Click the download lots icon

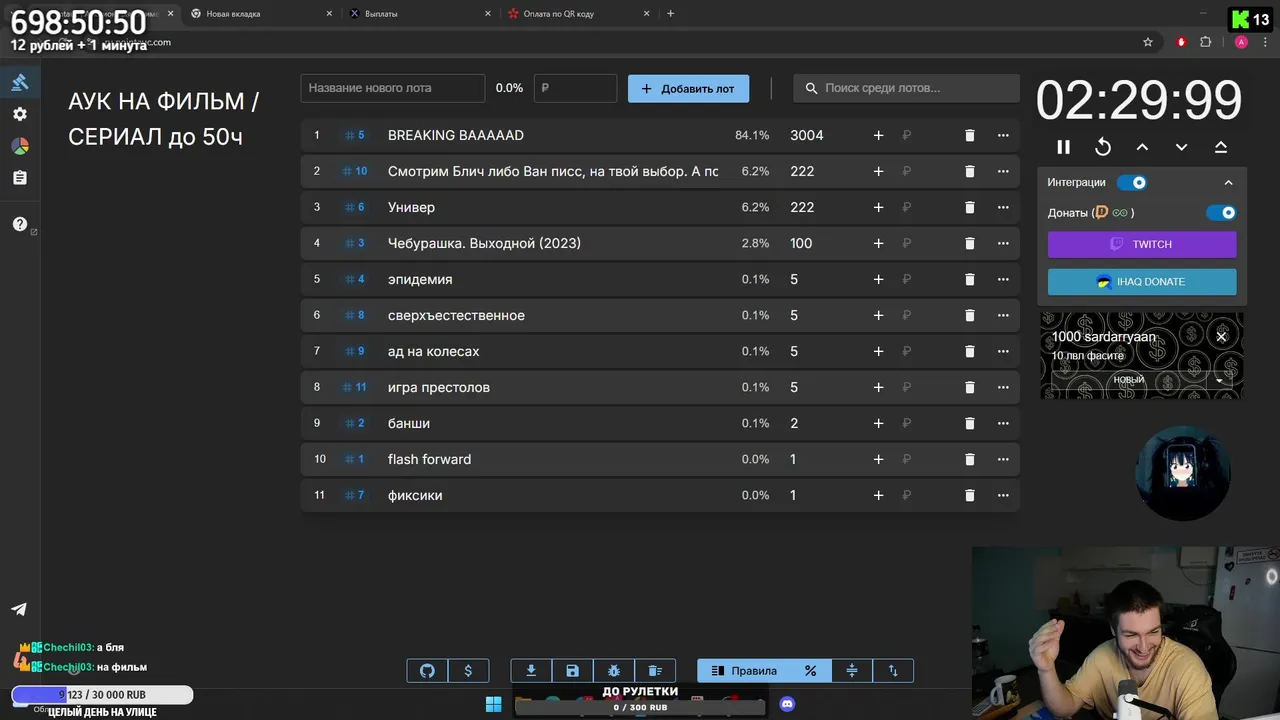tap(531, 671)
